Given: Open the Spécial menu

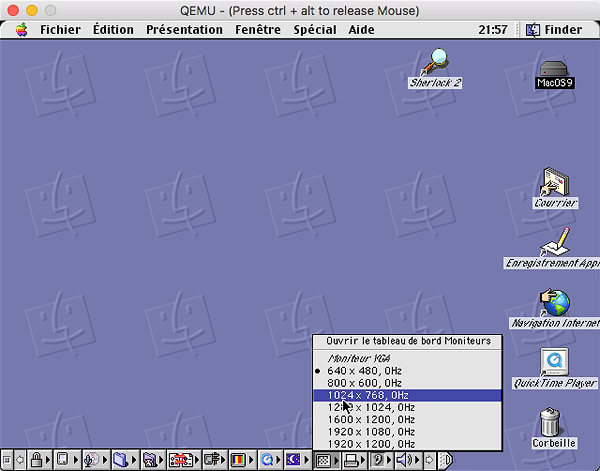Looking at the screenshot, I should (315, 30).
